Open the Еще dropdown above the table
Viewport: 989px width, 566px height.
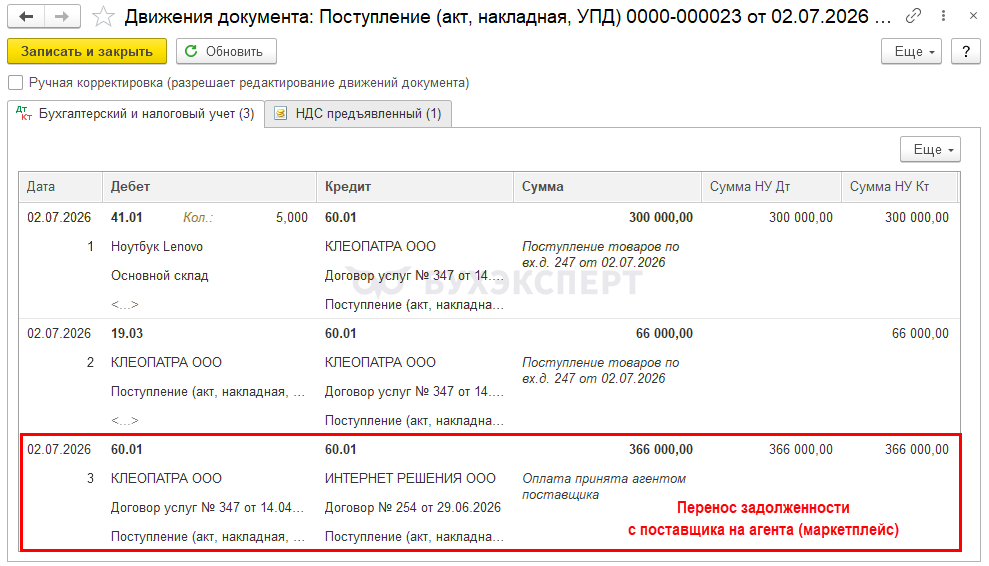point(930,150)
